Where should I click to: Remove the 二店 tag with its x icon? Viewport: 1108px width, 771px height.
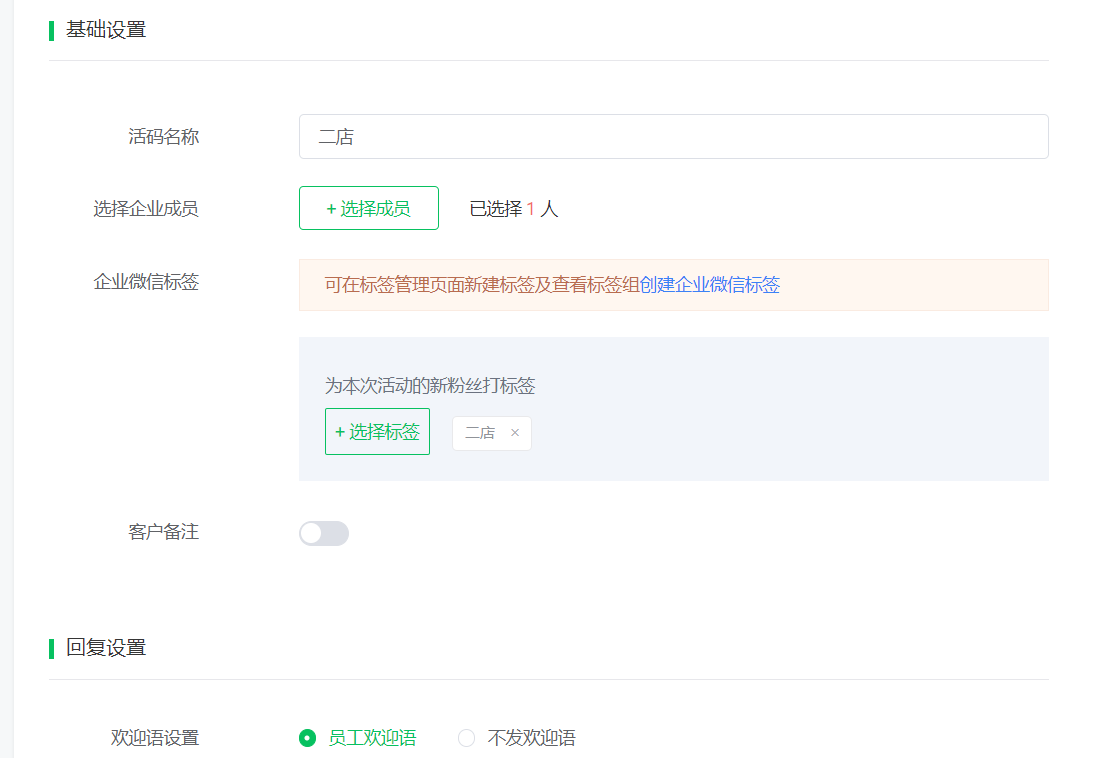point(515,432)
